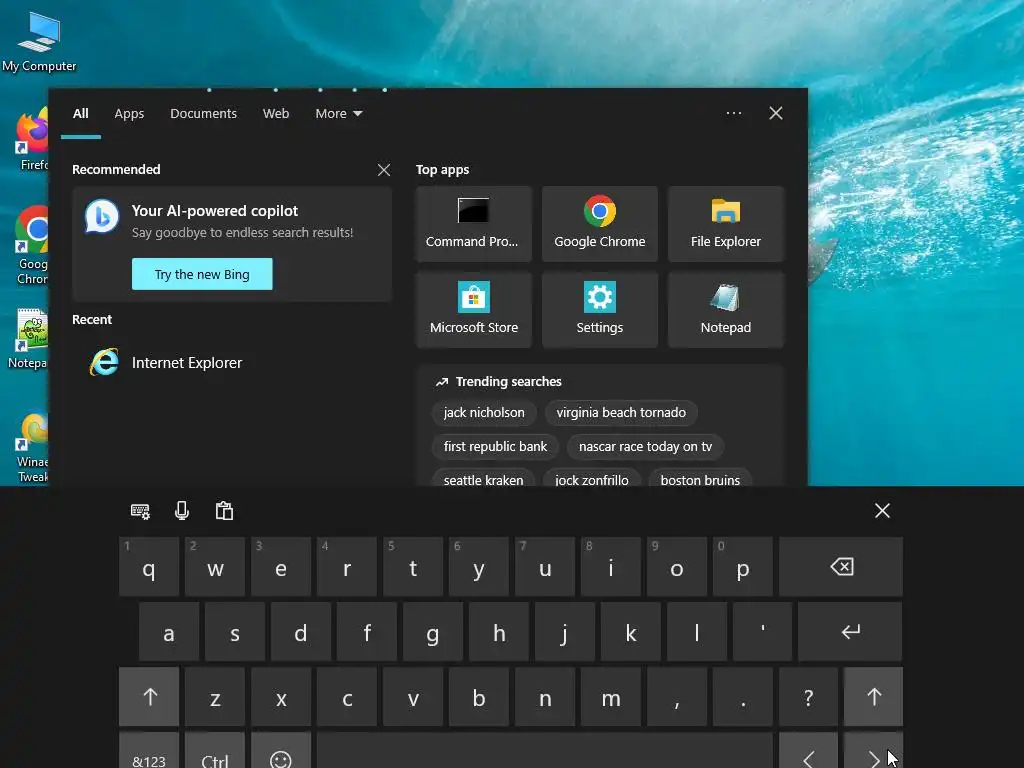Dismiss the Recommended section
This screenshot has height=768, width=1024.
tap(384, 170)
